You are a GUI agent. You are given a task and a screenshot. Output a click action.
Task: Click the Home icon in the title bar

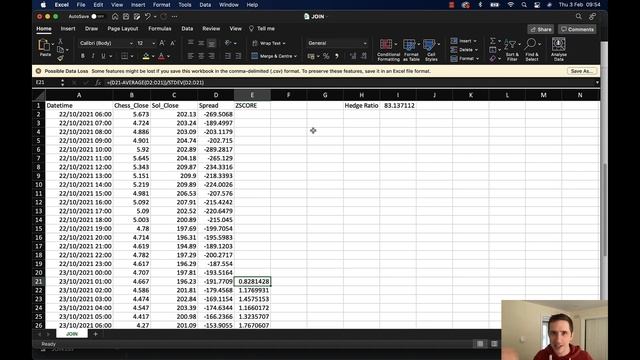pos(115,17)
